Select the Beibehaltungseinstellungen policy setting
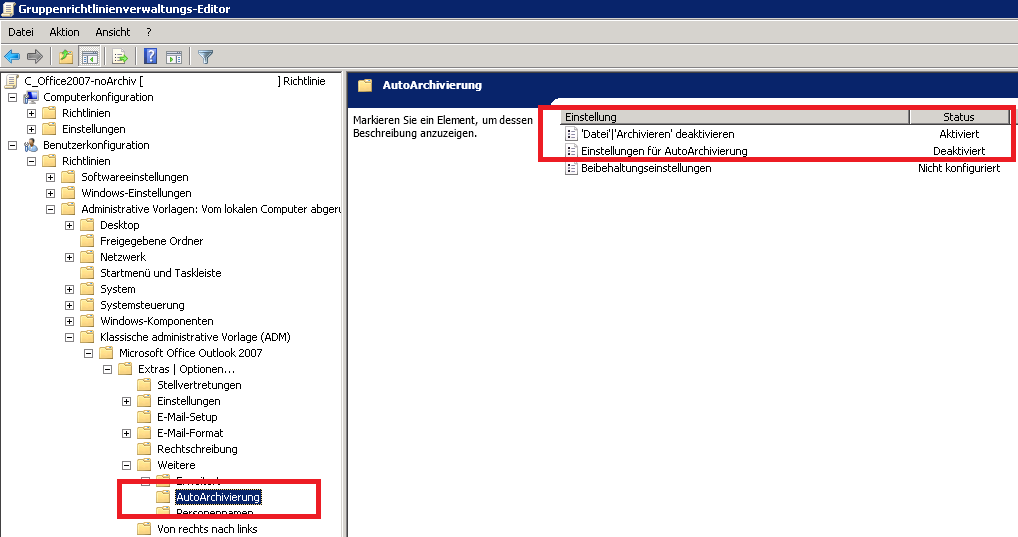The width and height of the screenshot is (1018, 537). pos(646,168)
